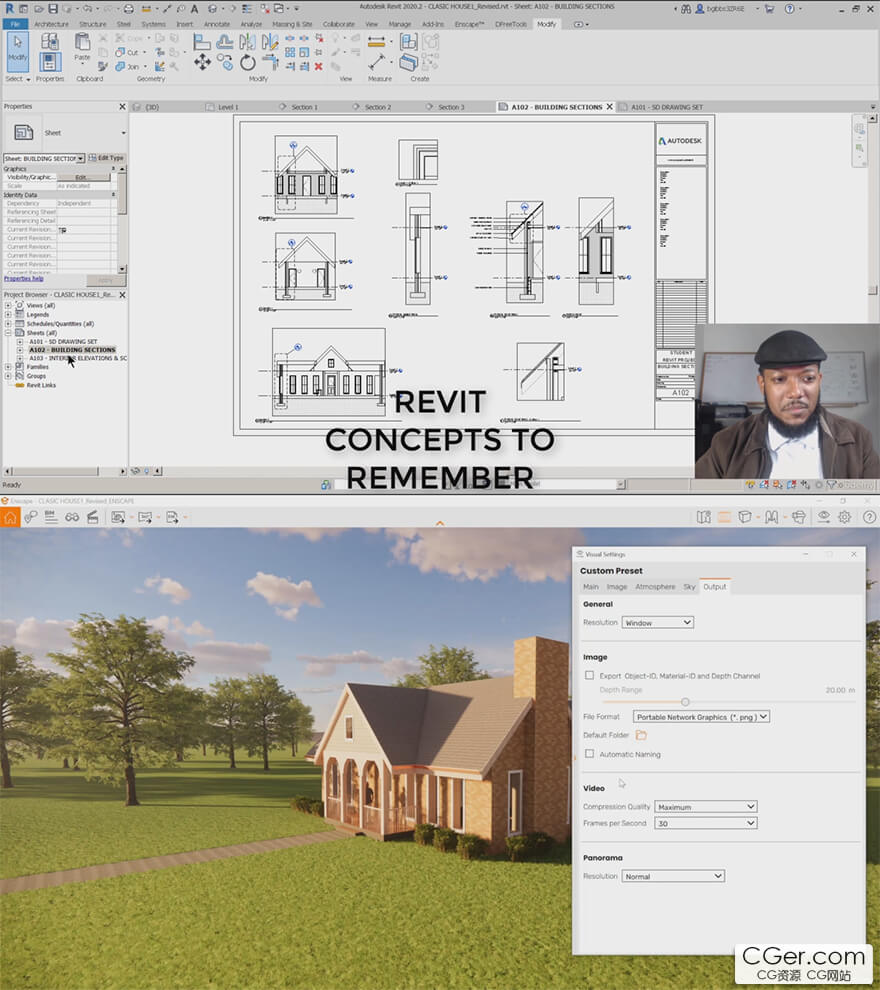This screenshot has width=880, height=990.
Task: Click the Enscape BIM info icon
Action: [x=51, y=518]
